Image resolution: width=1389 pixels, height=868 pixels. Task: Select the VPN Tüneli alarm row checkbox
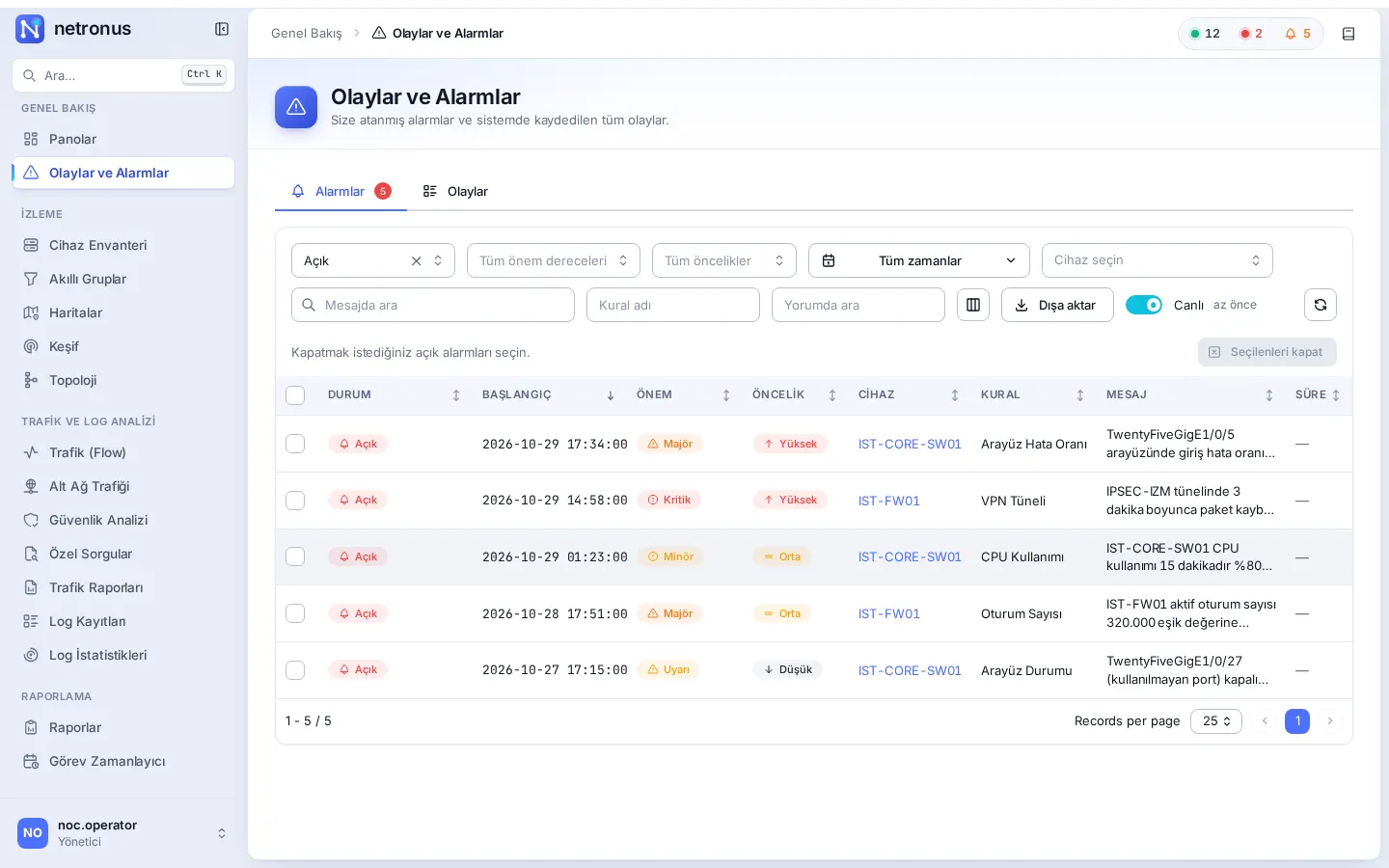click(295, 501)
